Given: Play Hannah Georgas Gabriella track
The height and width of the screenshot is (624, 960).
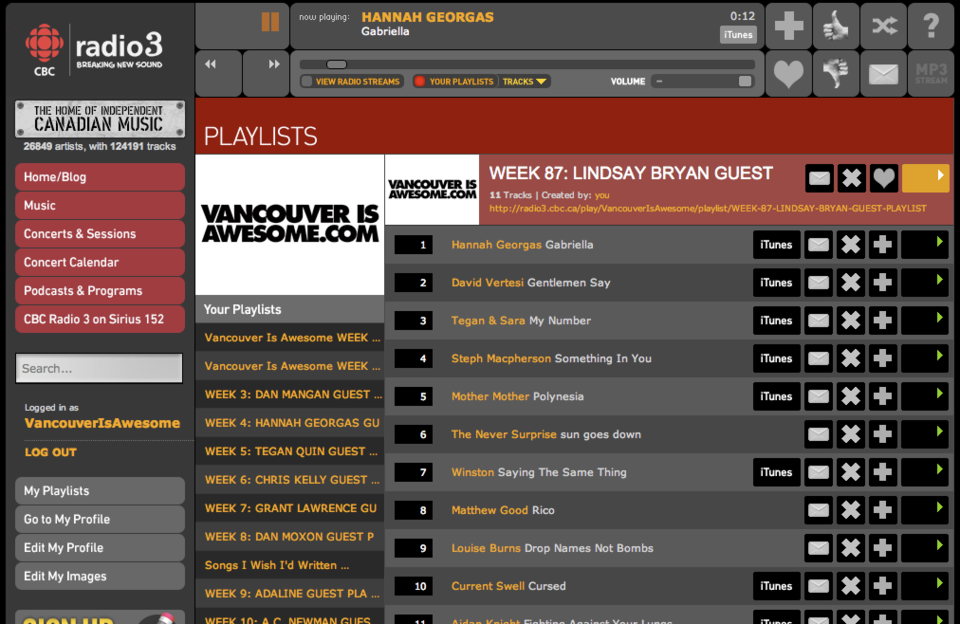Looking at the screenshot, I should 924,245.
